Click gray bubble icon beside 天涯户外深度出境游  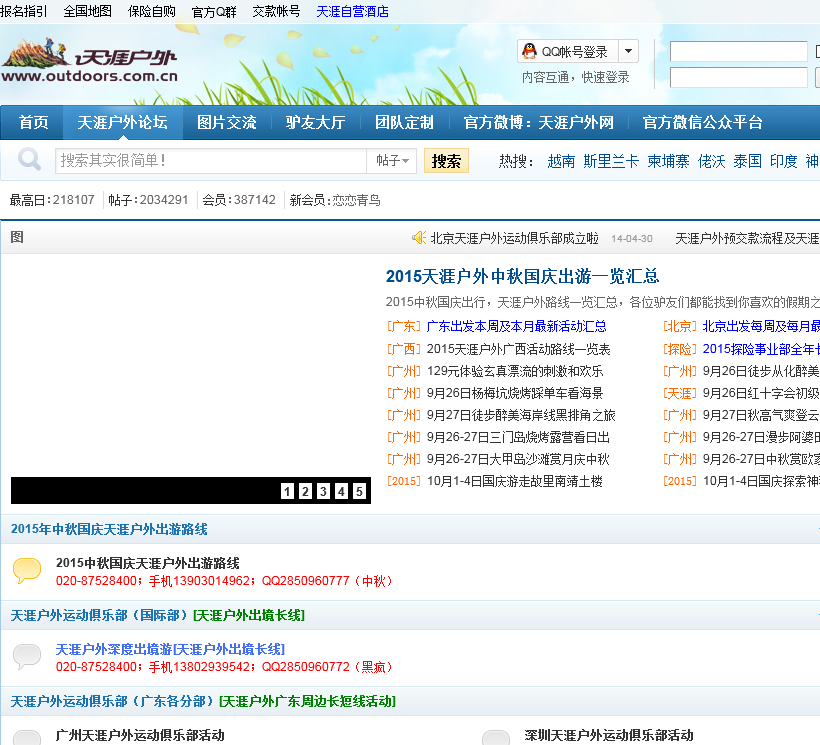(27, 657)
